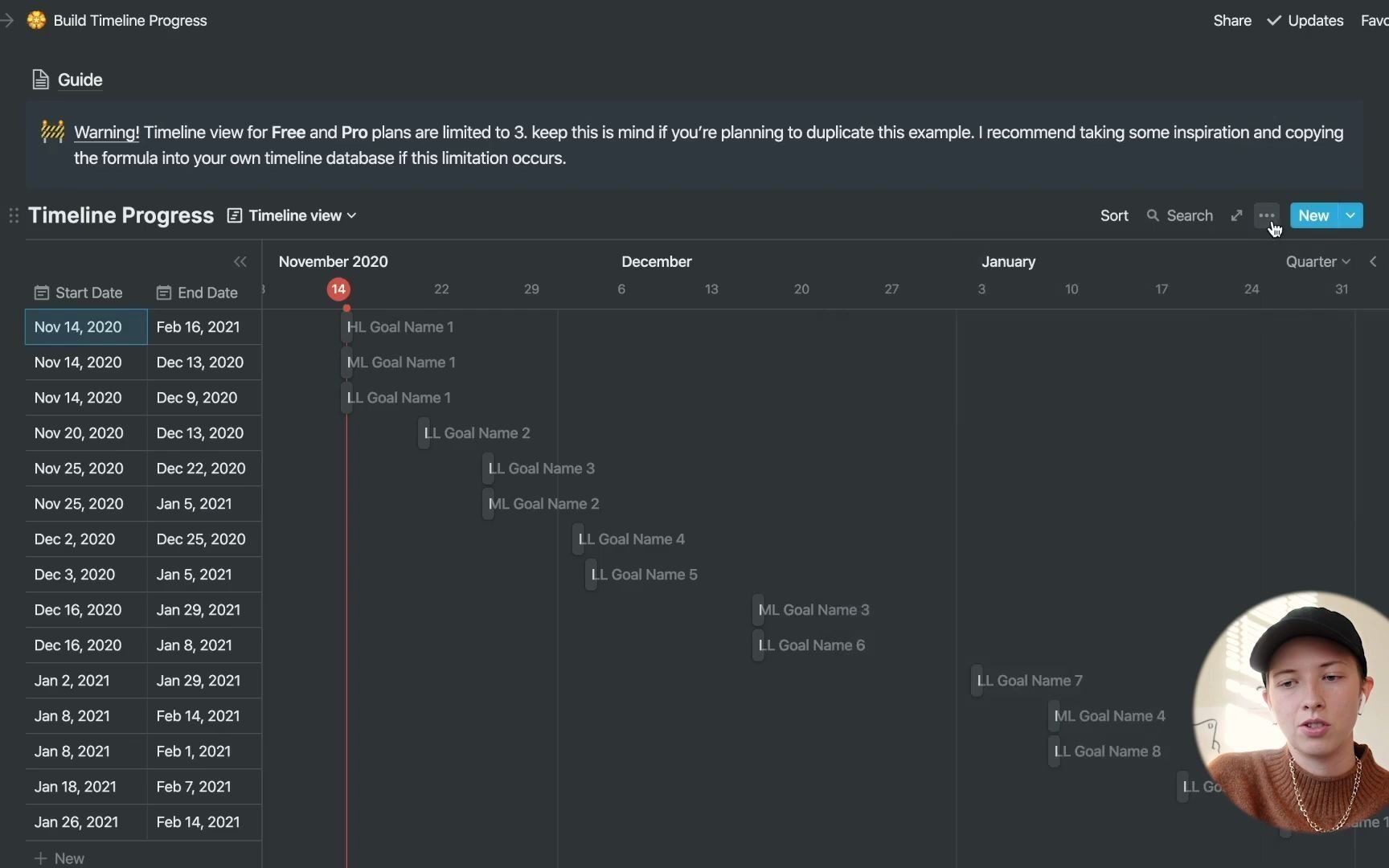Screen dimensions: 1389x868
Task: Collapse the date table with double chevrons
Action: click(240, 261)
